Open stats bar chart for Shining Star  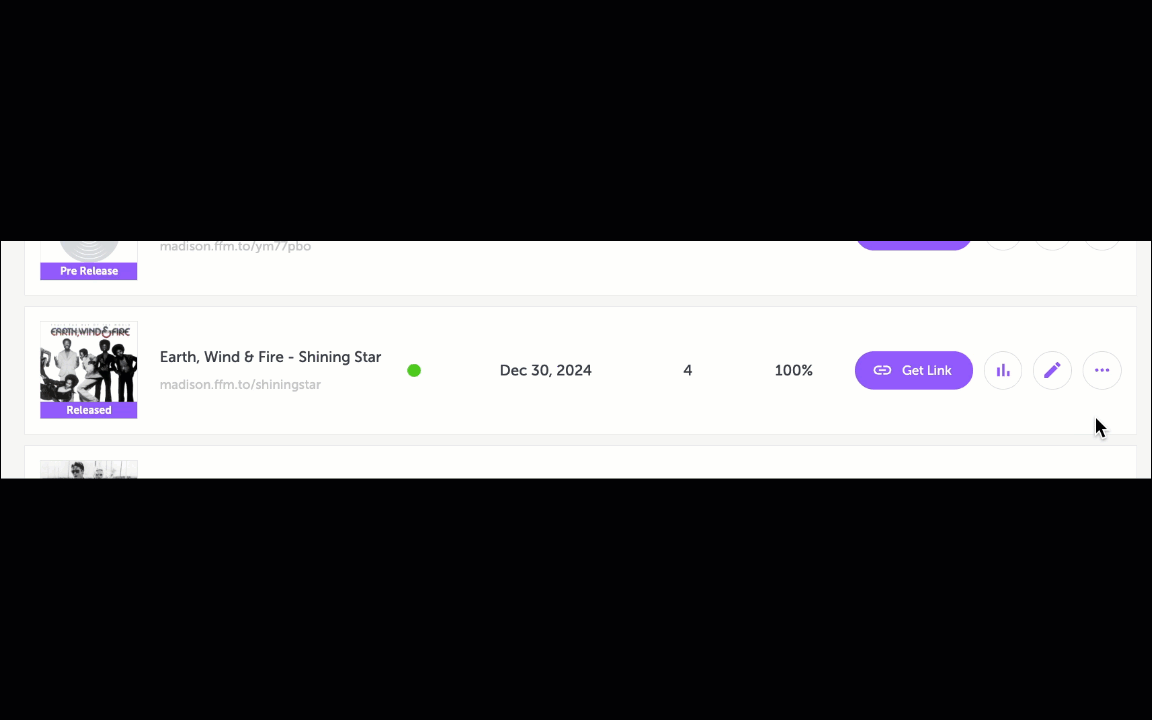(x=1003, y=370)
